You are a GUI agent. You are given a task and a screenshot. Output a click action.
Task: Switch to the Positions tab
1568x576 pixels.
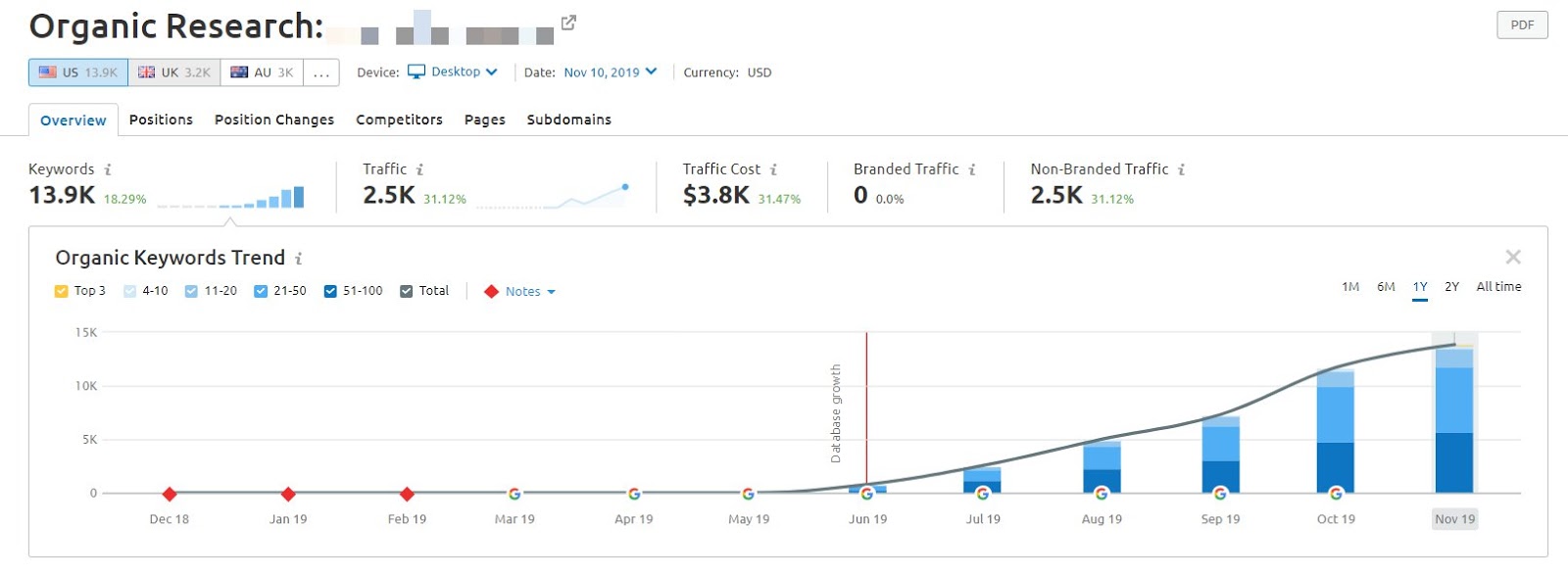[161, 120]
